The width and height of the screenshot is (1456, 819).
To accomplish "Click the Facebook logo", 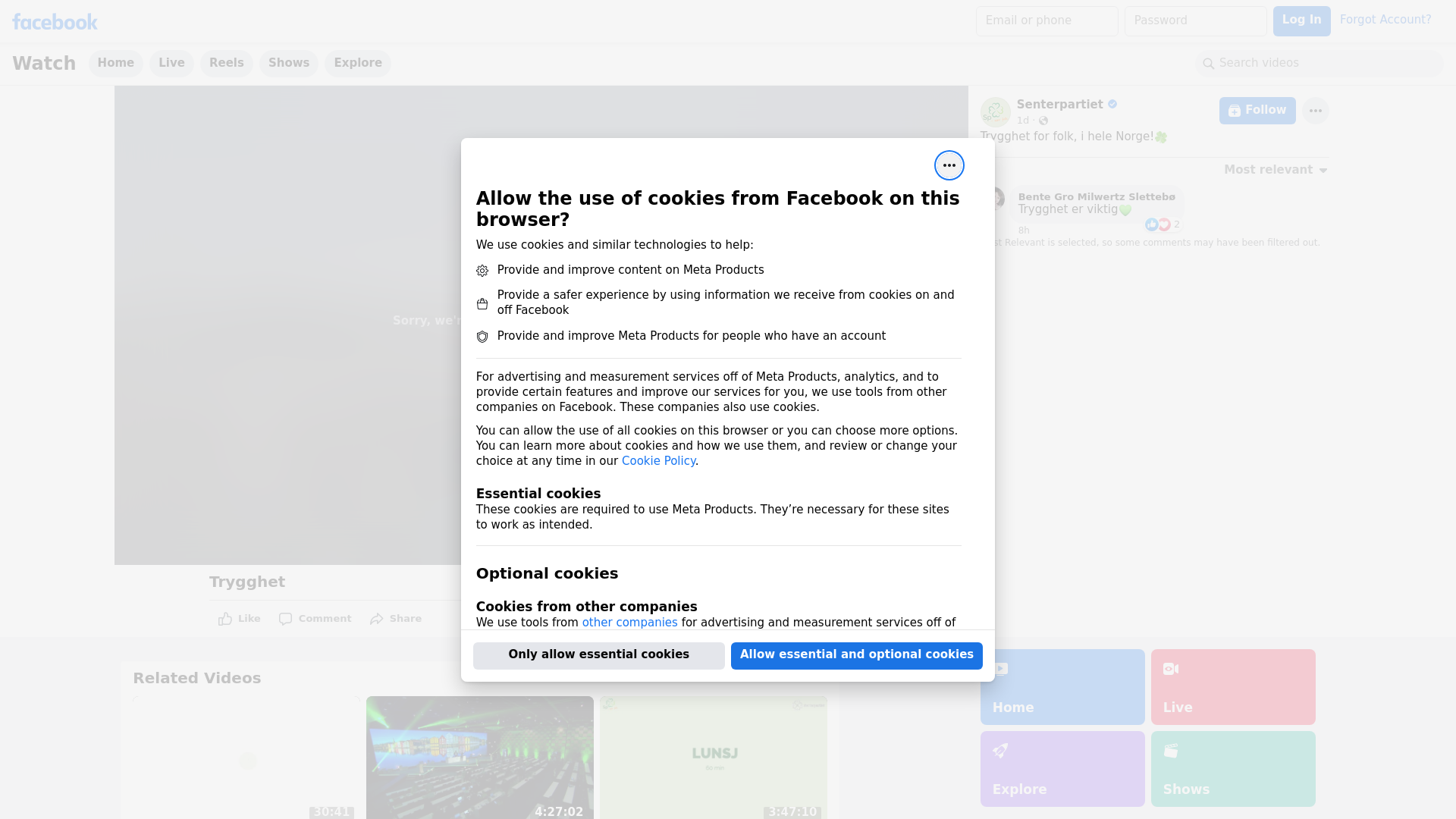I will (x=55, y=22).
